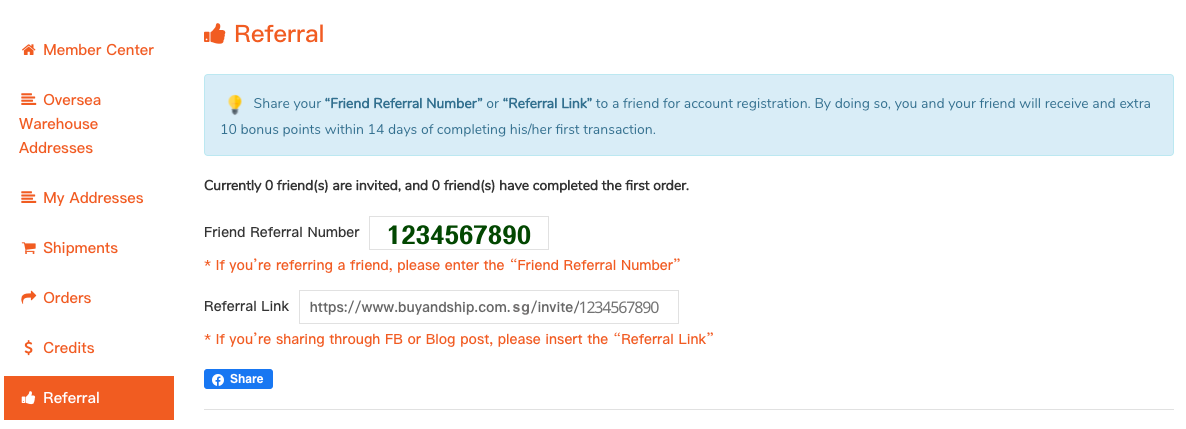The width and height of the screenshot is (1186, 429).
Task: Click the arrow icon beside Orders
Action: pyautogui.click(x=29, y=297)
